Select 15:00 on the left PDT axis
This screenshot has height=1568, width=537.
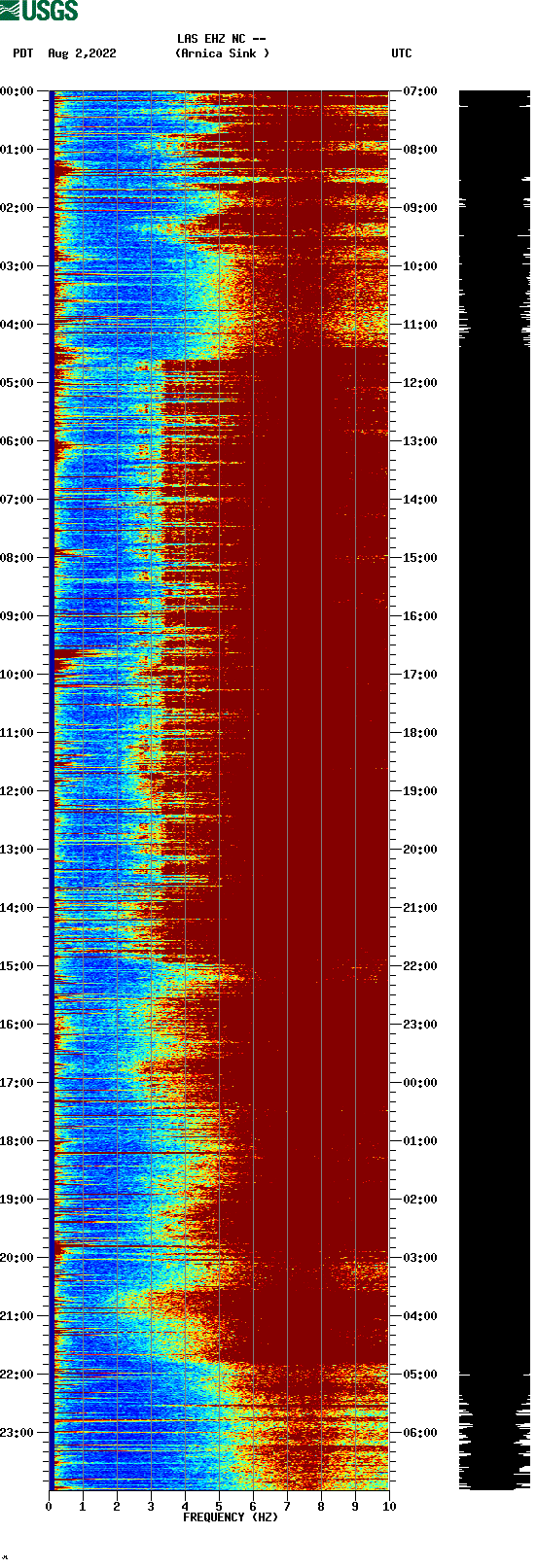pyautogui.click(x=18, y=966)
